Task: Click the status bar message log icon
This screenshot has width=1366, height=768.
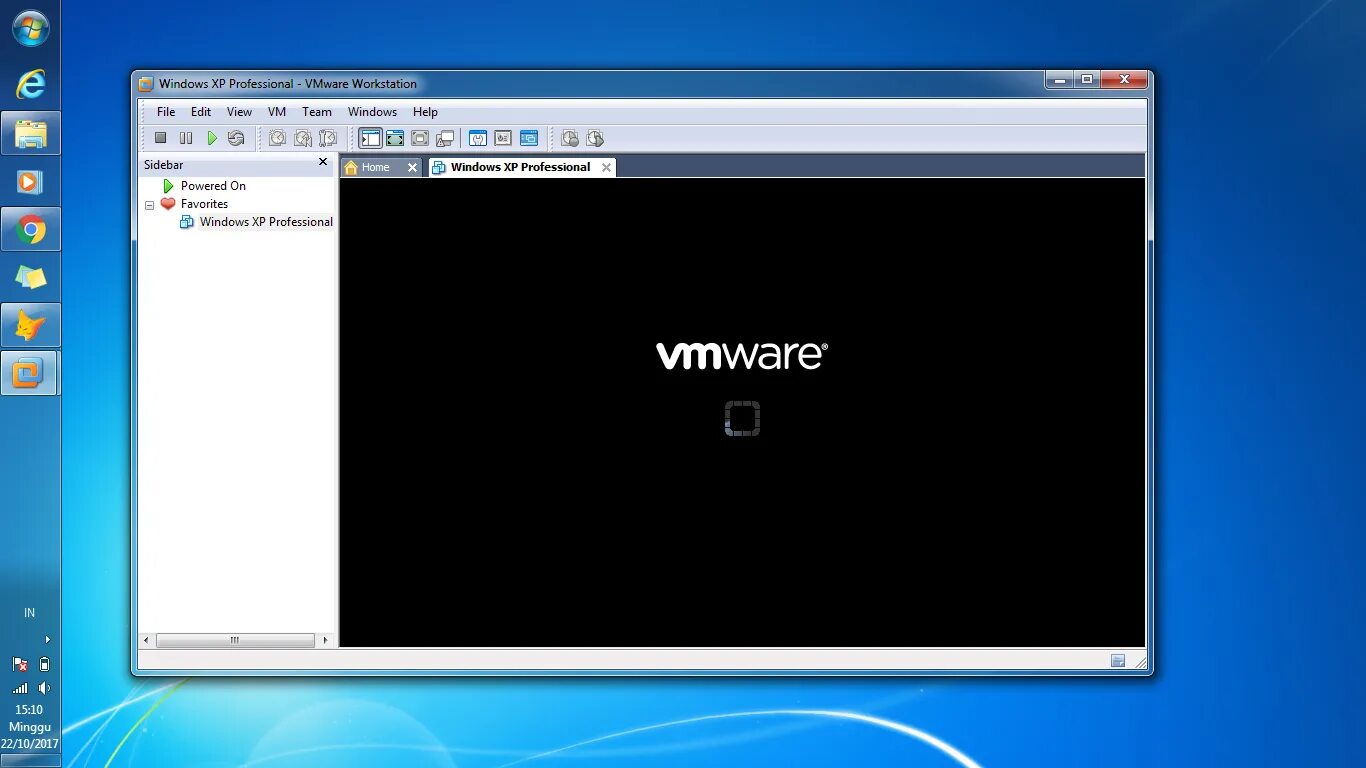Action: pyautogui.click(x=1118, y=660)
